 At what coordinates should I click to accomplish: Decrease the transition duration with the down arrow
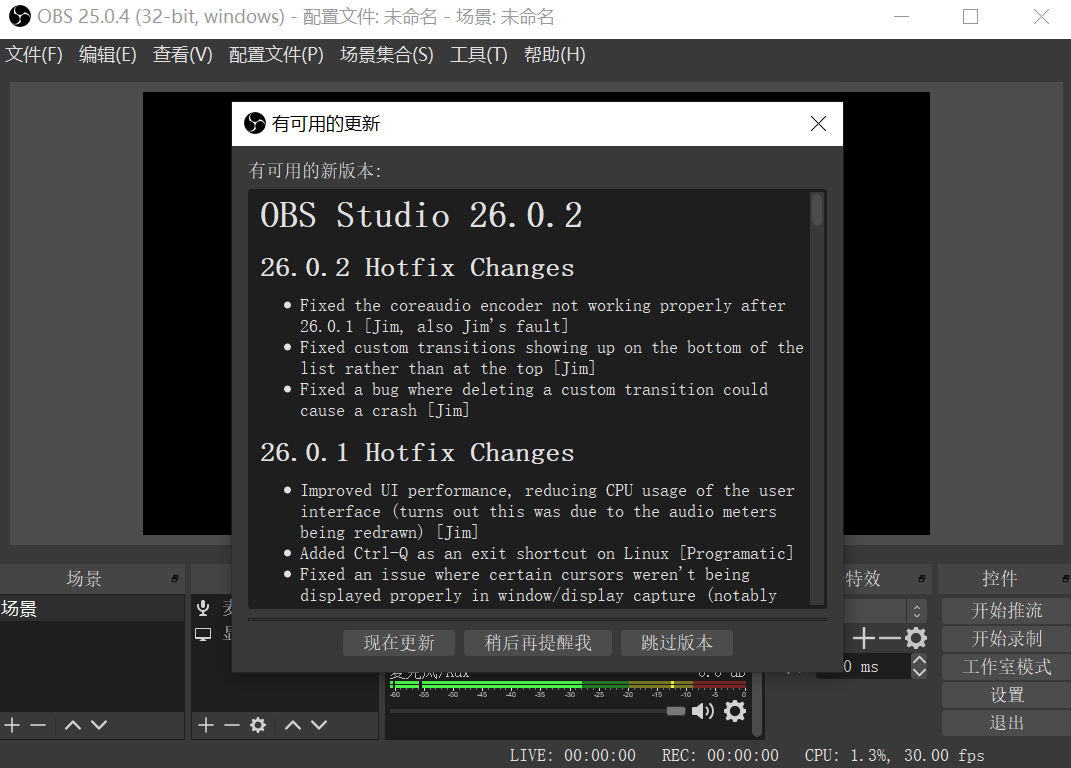(x=919, y=672)
